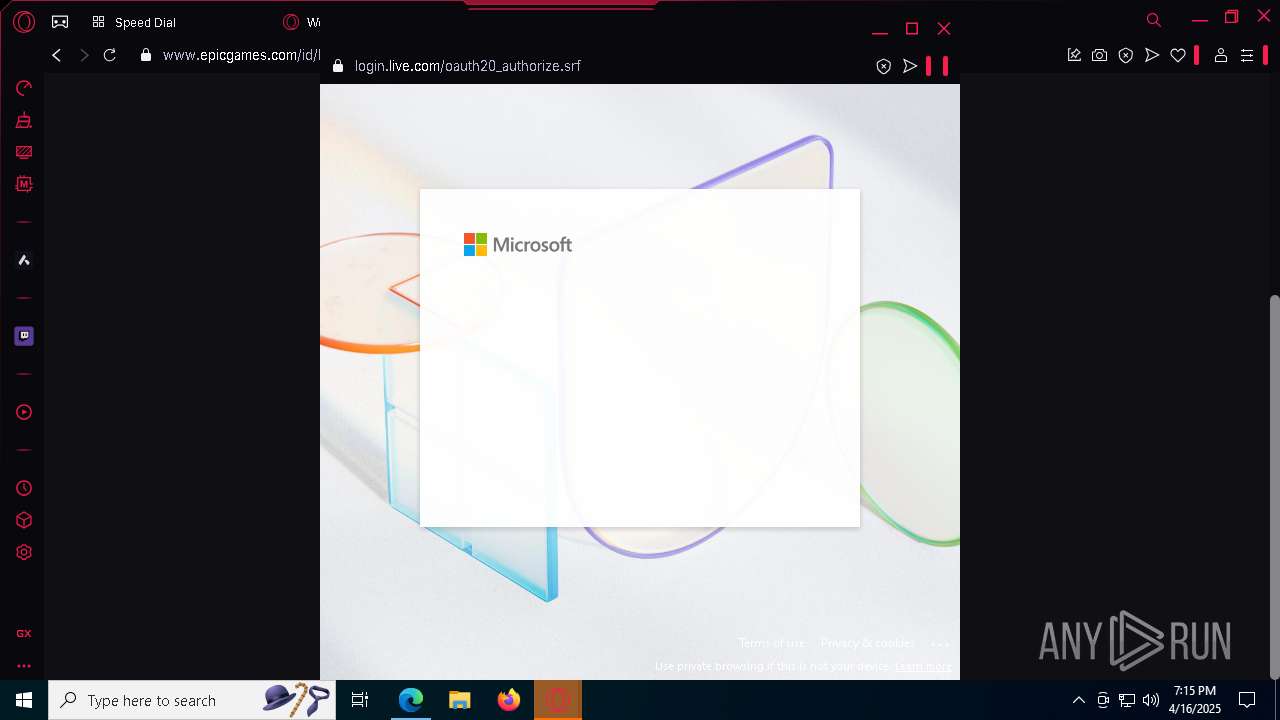Open the Privacy & cookies link
Viewport: 1280px width, 720px height.
coord(867,643)
